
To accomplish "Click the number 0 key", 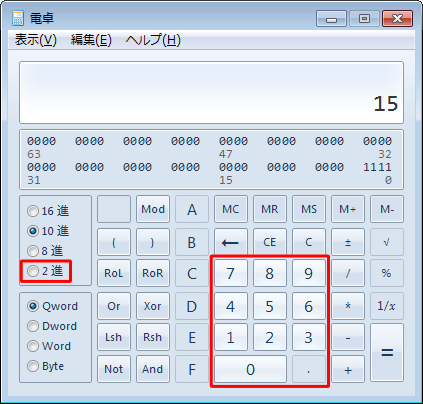I will click(250, 369).
